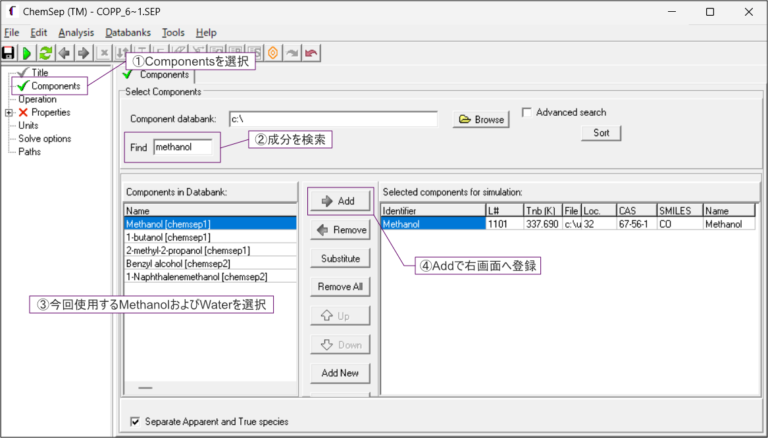The height and width of the screenshot is (438, 768).
Task: Click the Browse button
Action: (481, 120)
